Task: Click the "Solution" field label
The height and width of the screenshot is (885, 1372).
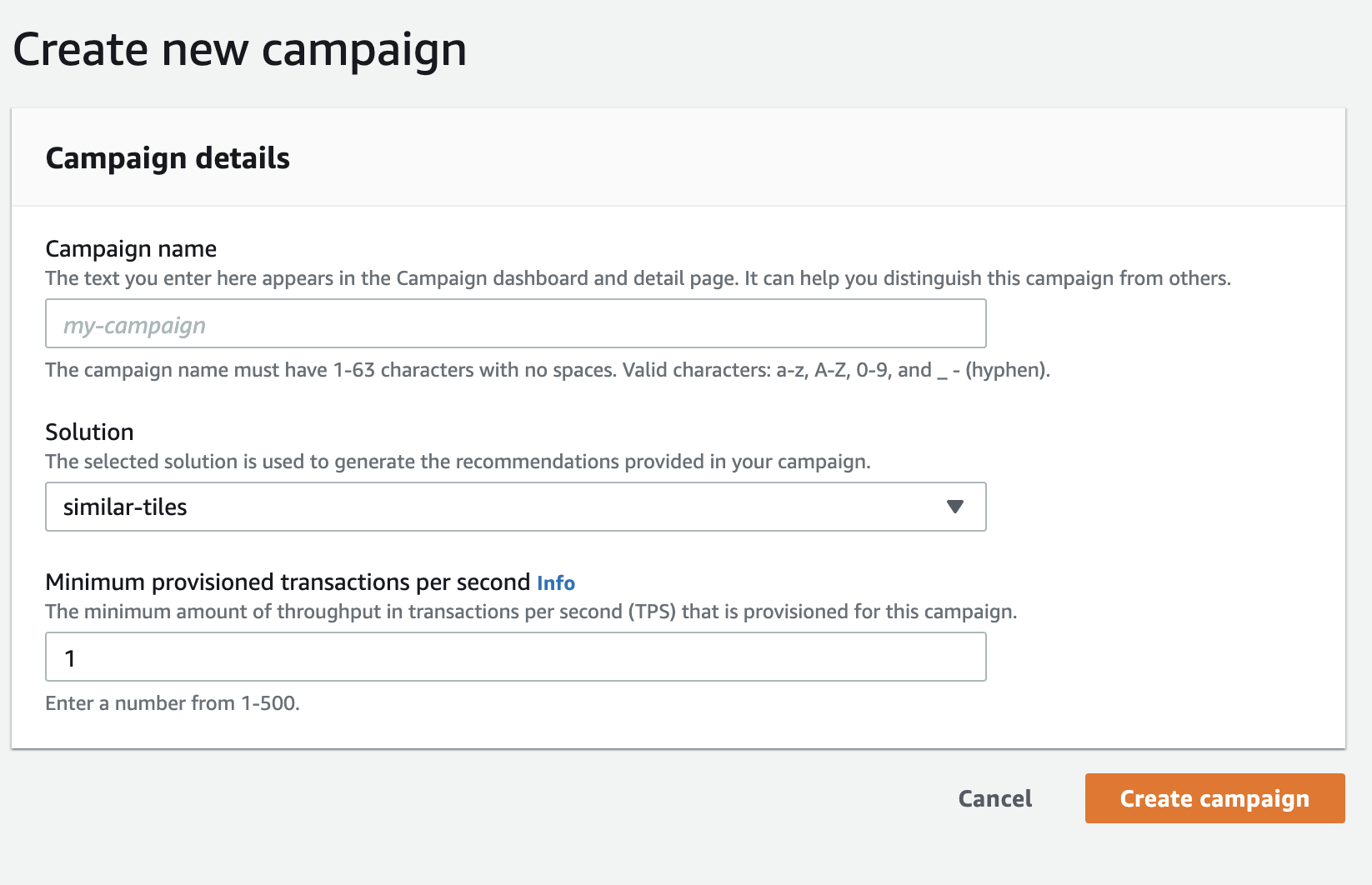Action: pyautogui.click(x=89, y=432)
